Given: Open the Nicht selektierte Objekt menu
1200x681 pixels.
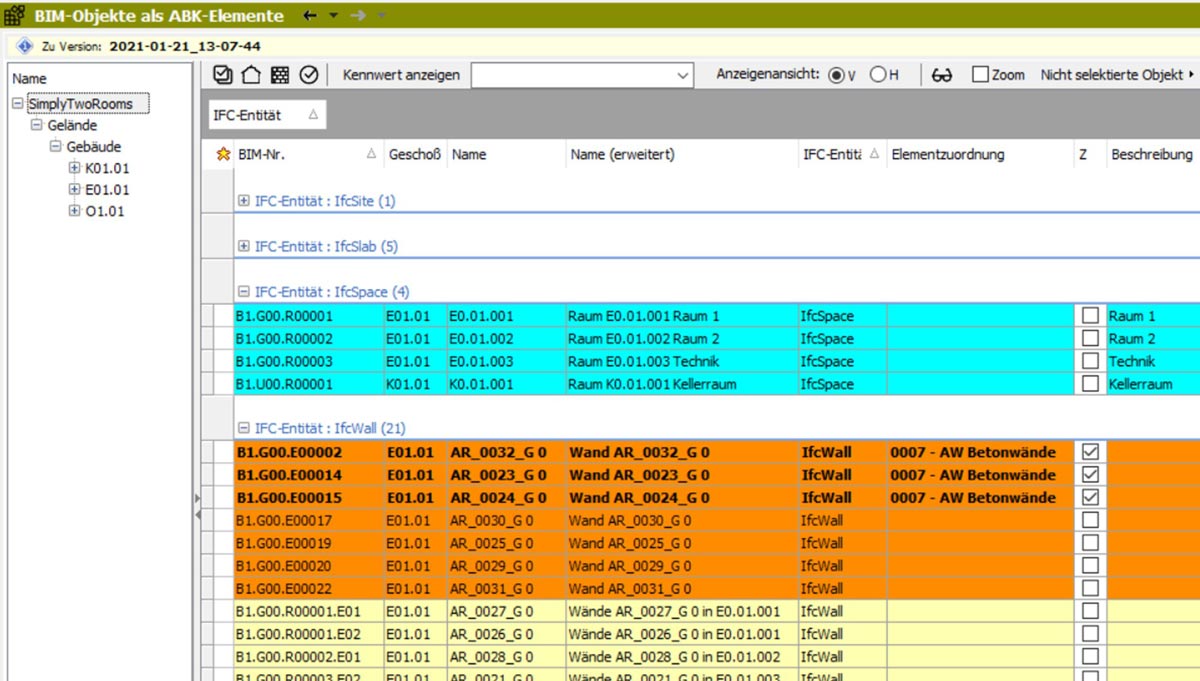Looking at the screenshot, I should (x=1117, y=75).
